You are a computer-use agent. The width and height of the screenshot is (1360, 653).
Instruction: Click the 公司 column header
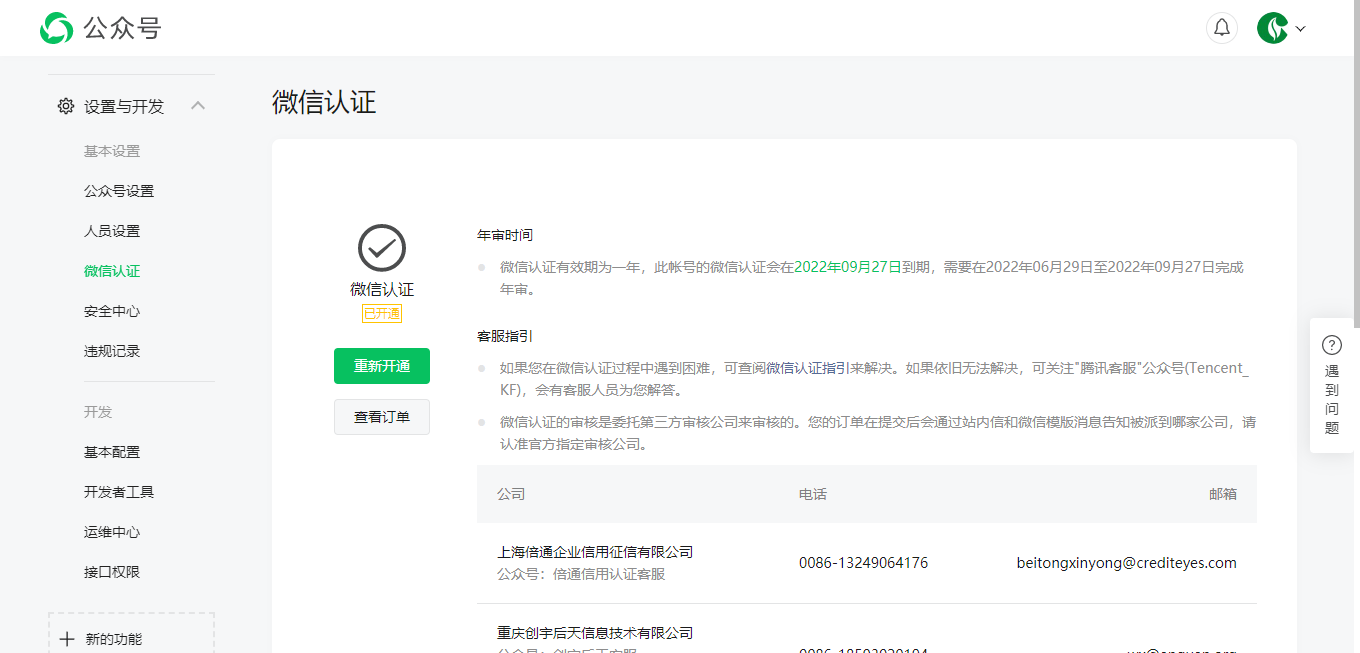tap(511, 494)
